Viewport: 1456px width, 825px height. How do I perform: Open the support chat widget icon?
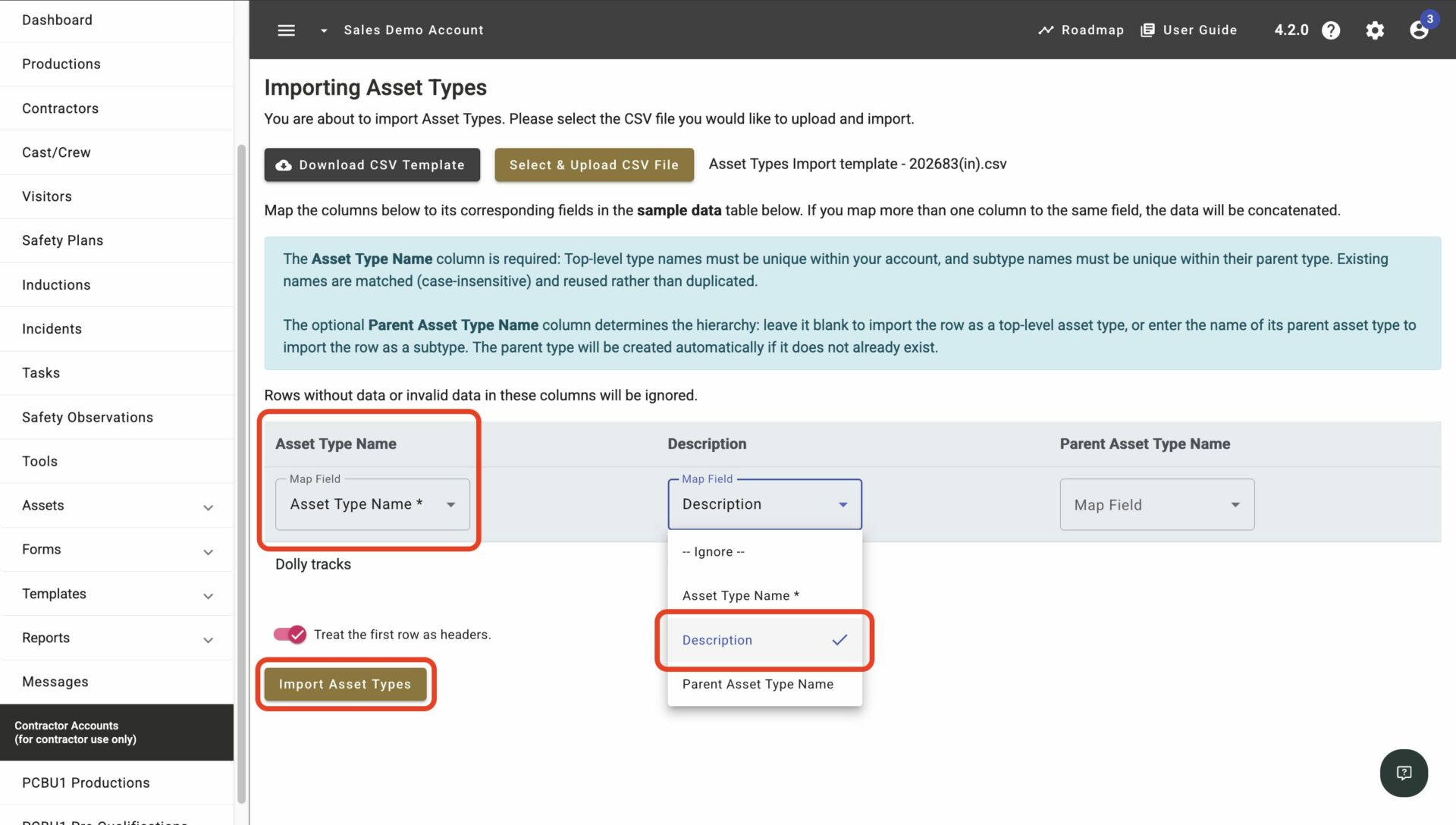[x=1404, y=773]
